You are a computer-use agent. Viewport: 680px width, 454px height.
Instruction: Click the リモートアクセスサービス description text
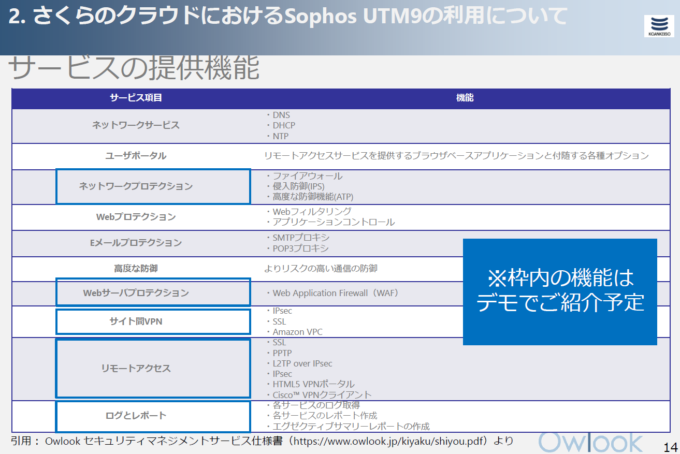tap(456, 156)
